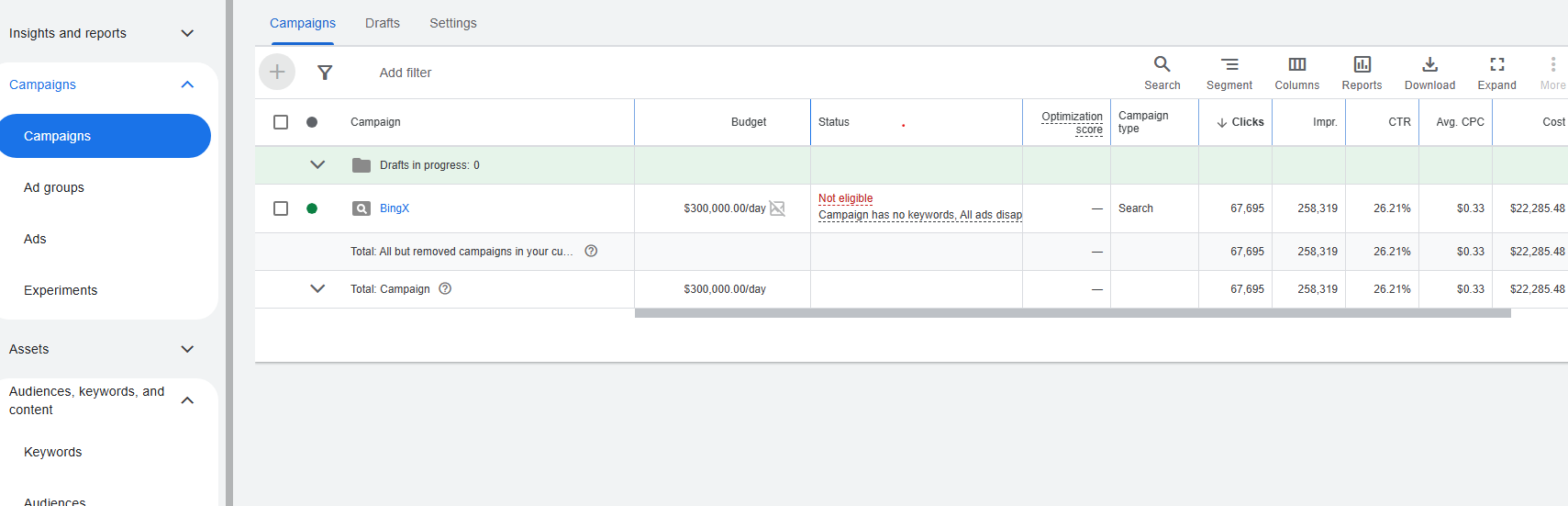
Task: Click the 'Drafts in progress: 0' text
Action: pos(429,165)
